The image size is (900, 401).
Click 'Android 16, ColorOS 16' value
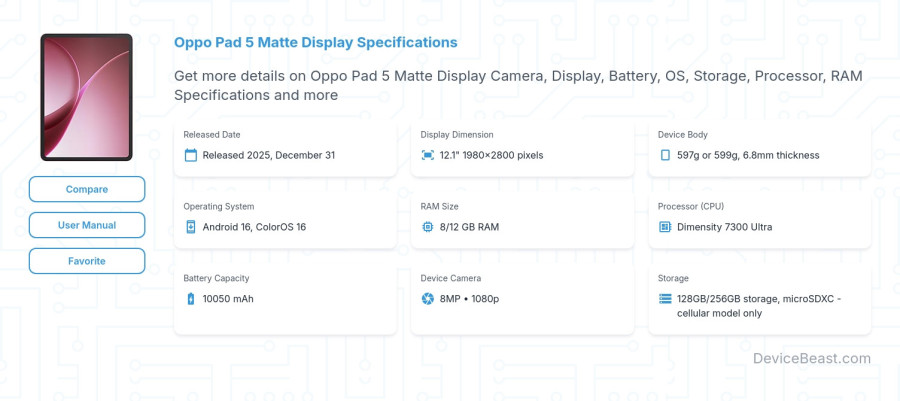(254, 227)
